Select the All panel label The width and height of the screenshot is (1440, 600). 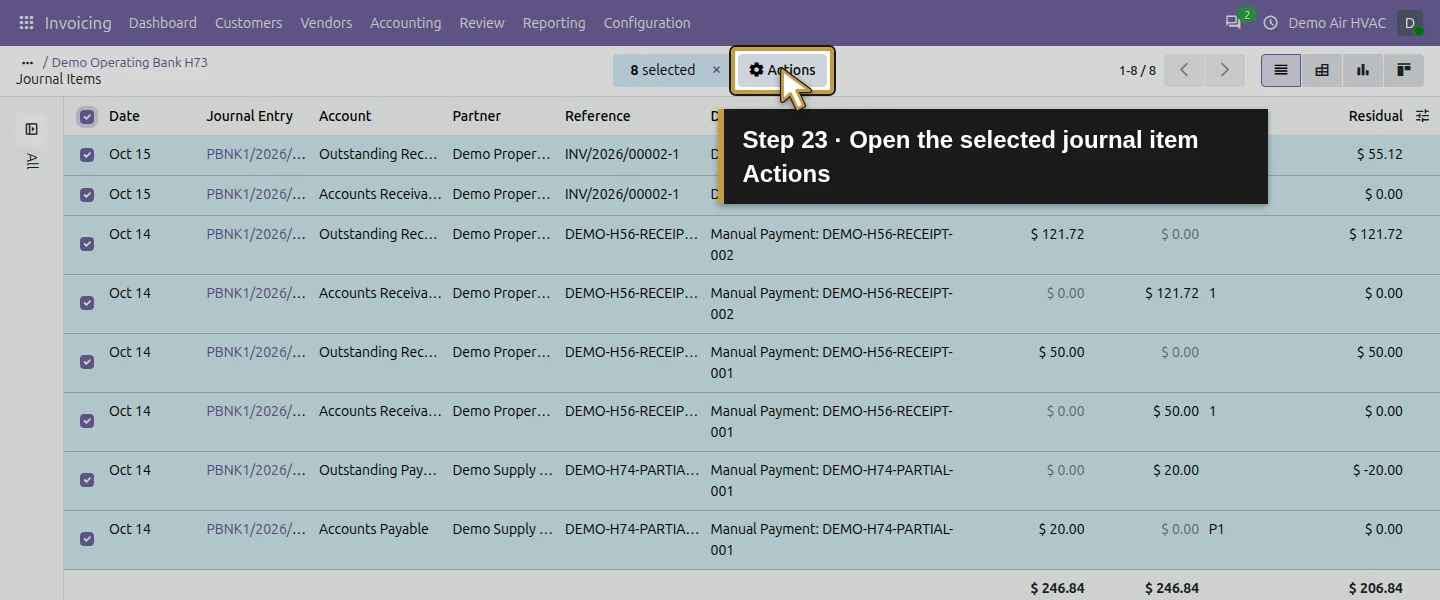32,161
